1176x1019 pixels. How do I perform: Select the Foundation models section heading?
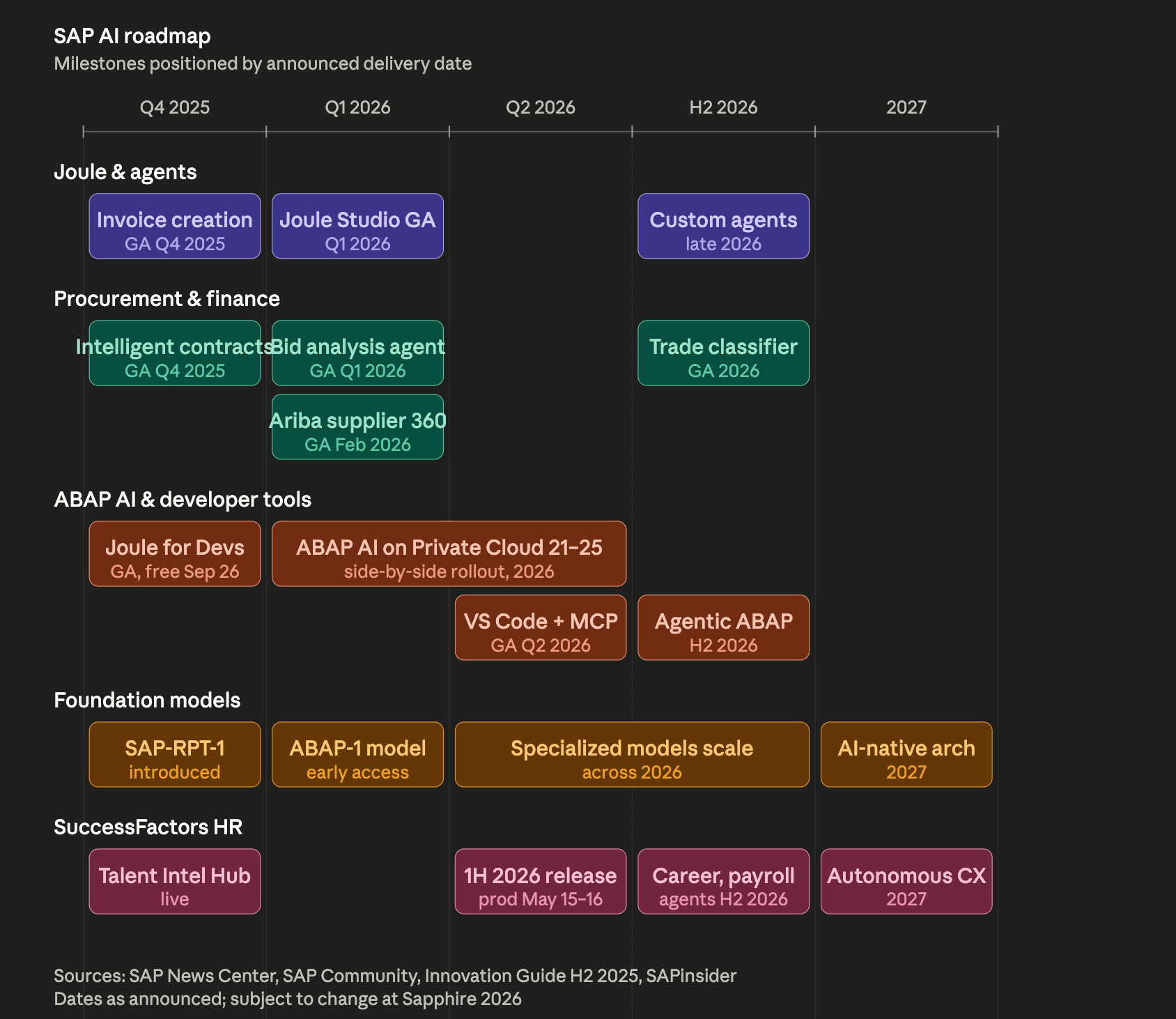pyautogui.click(x=146, y=700)
